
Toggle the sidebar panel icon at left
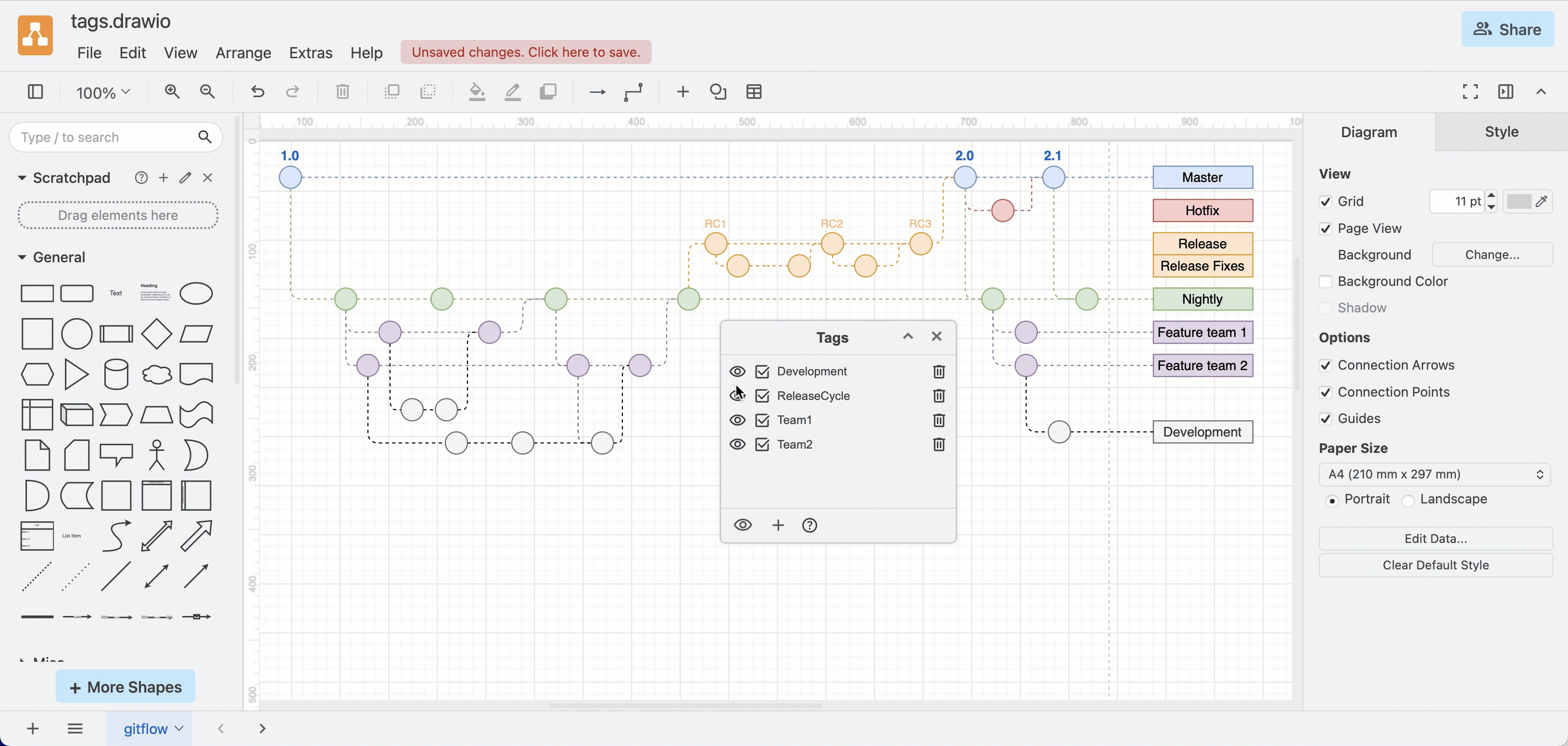coord(35,92)
